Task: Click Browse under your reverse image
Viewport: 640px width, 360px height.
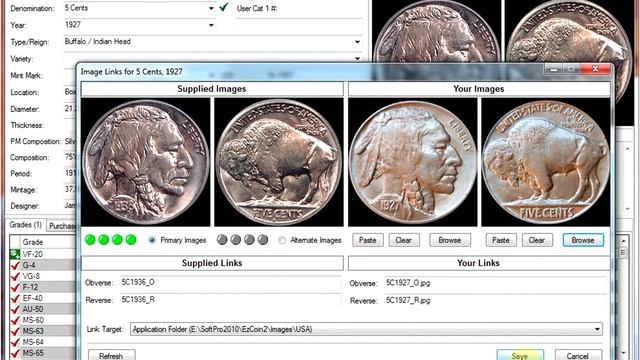Action: 583,240
